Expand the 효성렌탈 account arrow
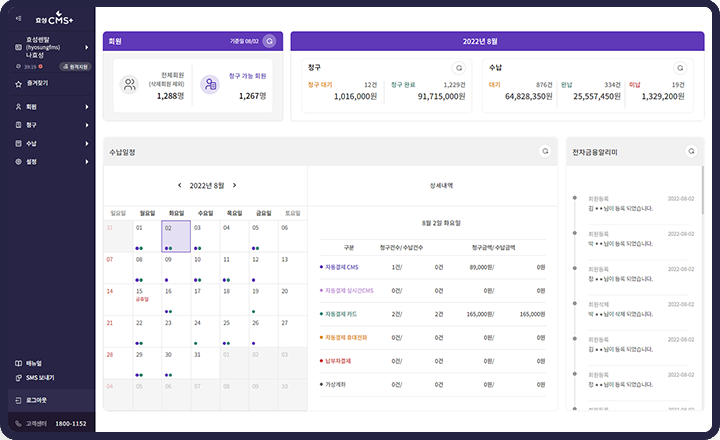 (86, 47)
